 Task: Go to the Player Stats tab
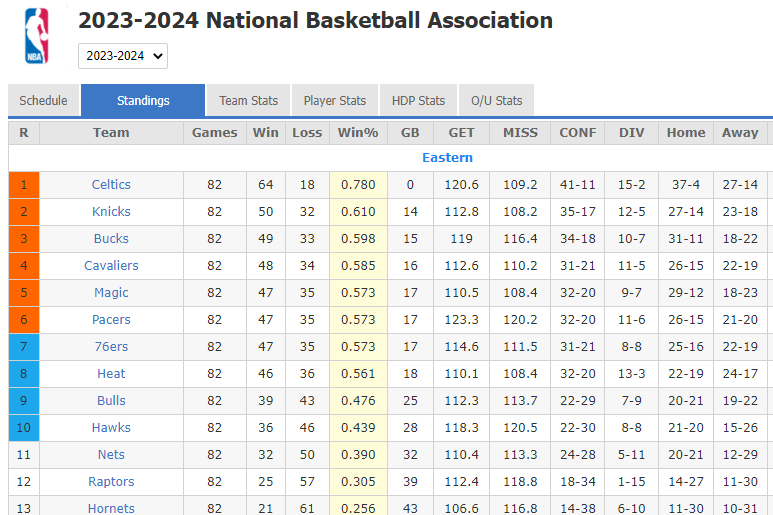point(335,100)
